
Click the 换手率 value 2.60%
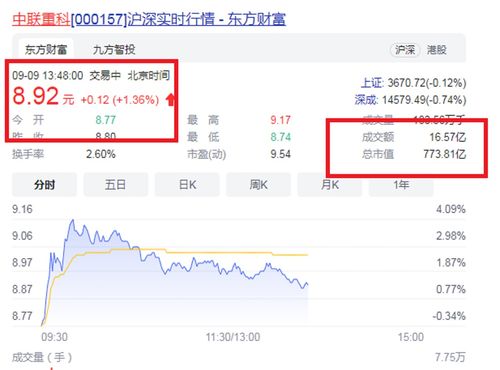(101, 154)
